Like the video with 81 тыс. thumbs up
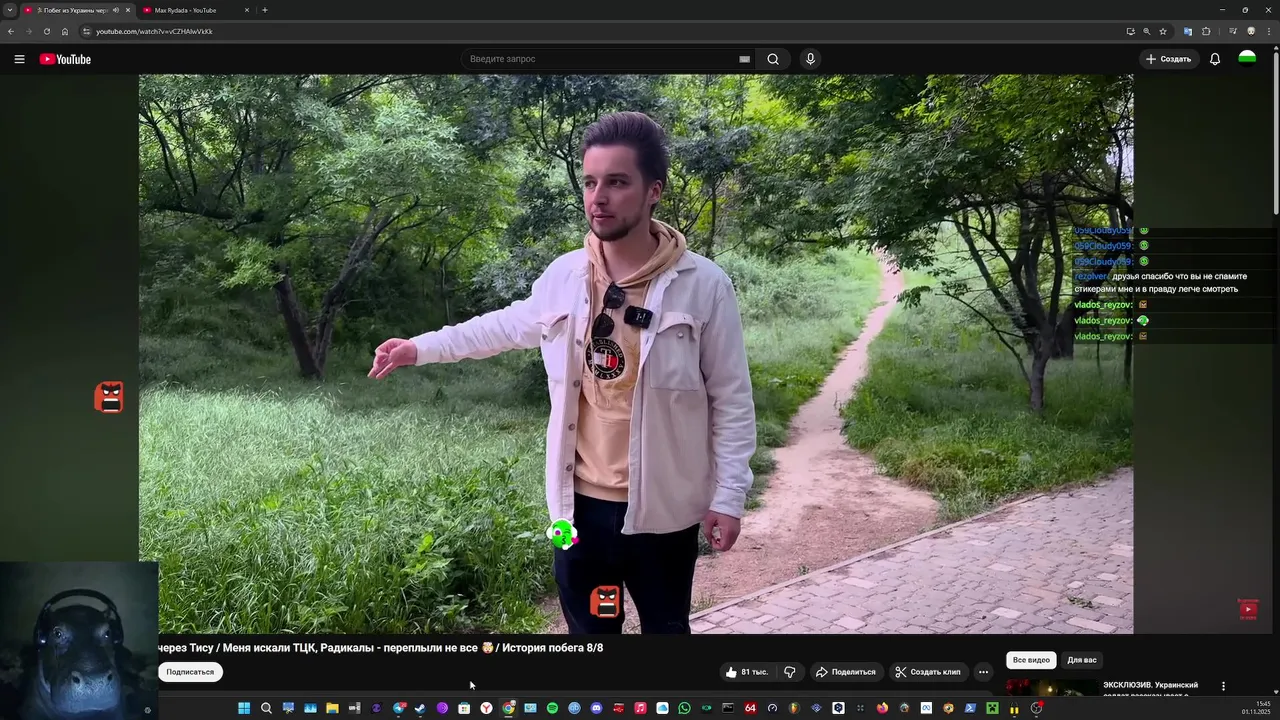The height and width of the screenshot is (720, 1280). (746, 672)
